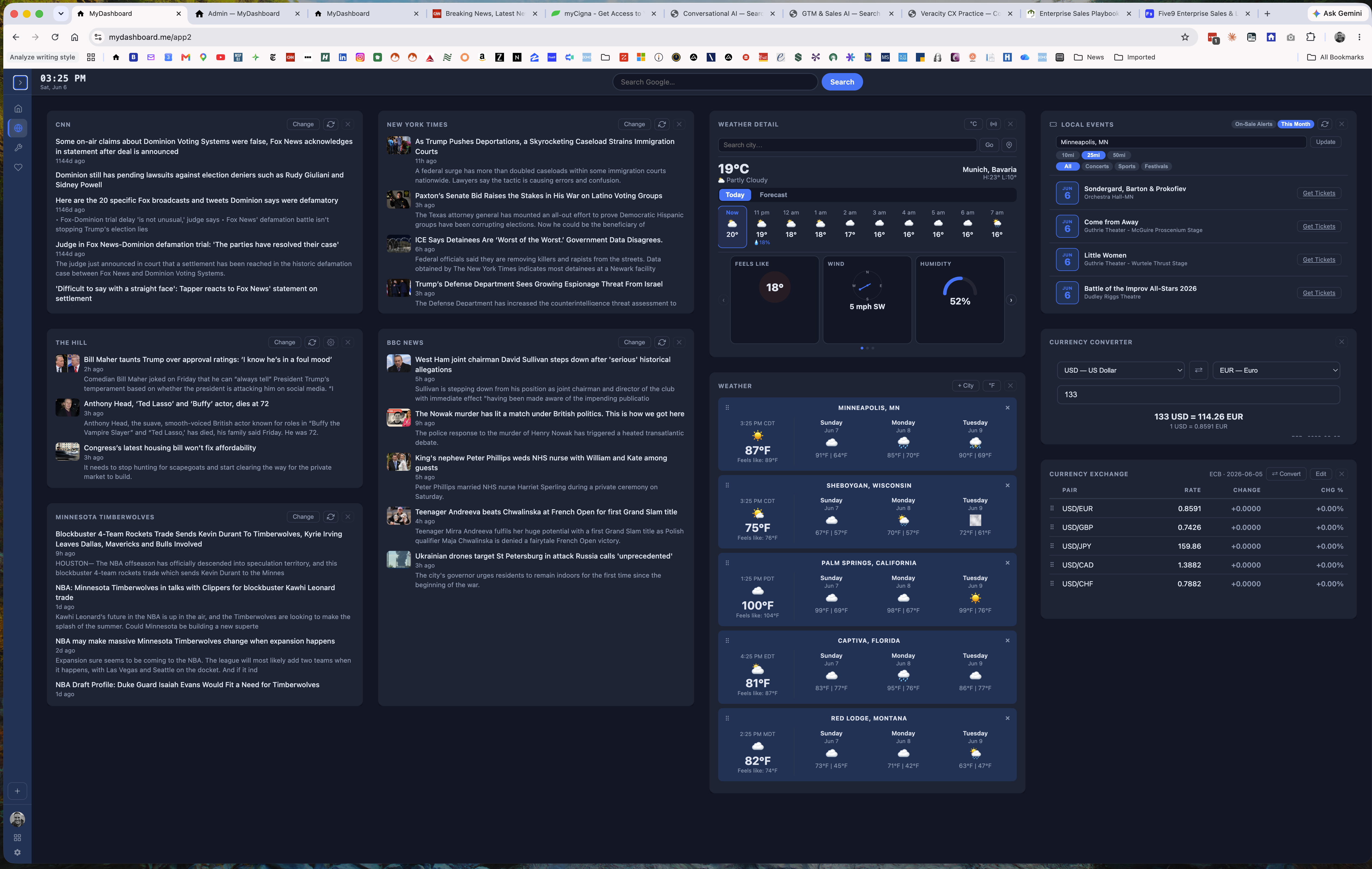Screen dimensions: 1372x869
Task: Open the settings gear at sidebar bottom
Action: 18,852
